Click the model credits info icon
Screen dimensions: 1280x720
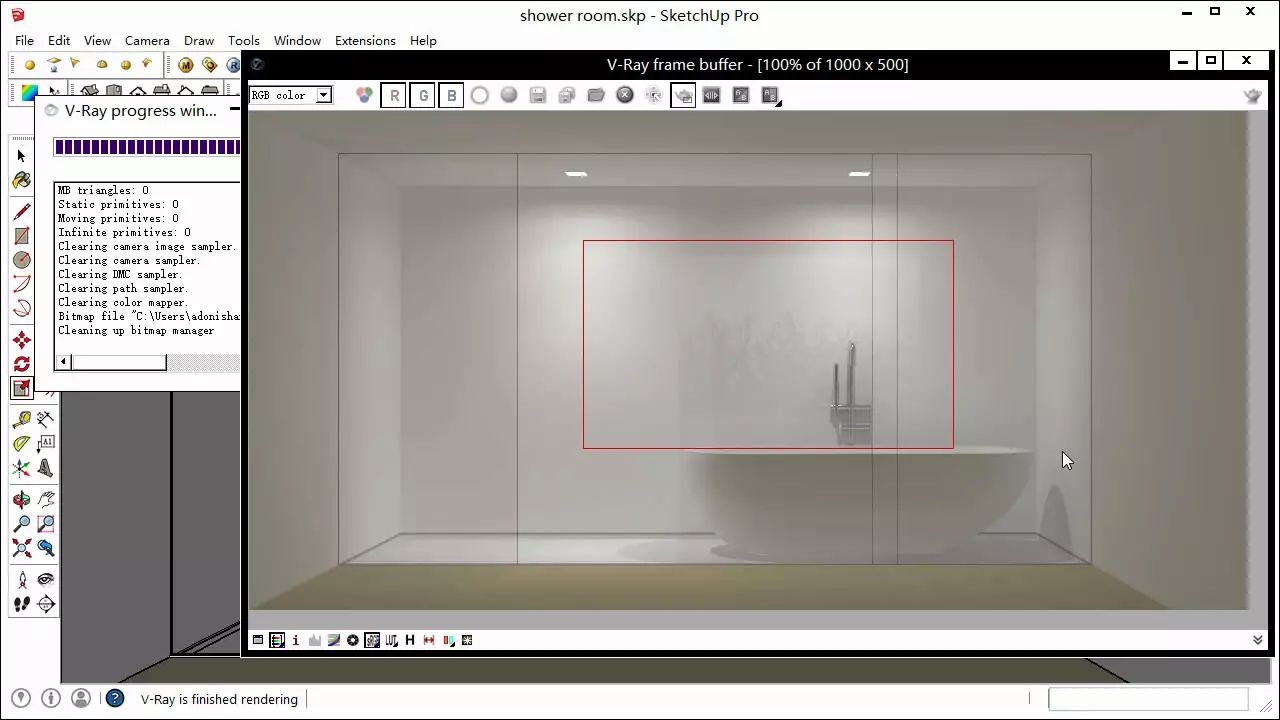point(51,699)
